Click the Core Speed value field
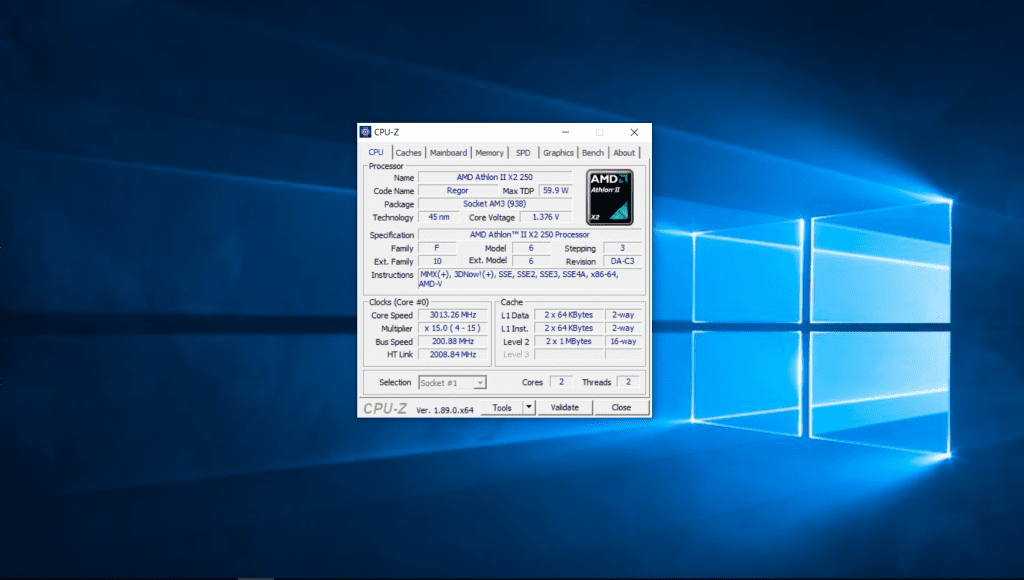This screenshot has width=1024, height=580. click(x=453, y=315)
